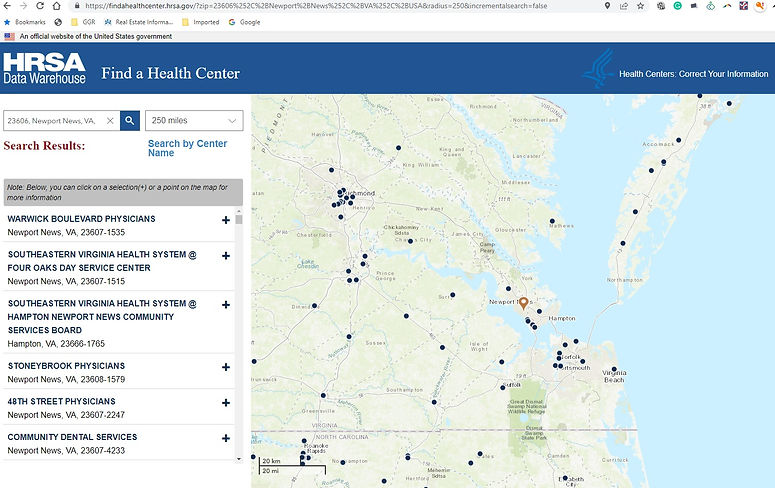This screenshot has width=775, height=488.
Task: Click the dark gear-shaped extension icon
Action: click(x=661, y=6)
